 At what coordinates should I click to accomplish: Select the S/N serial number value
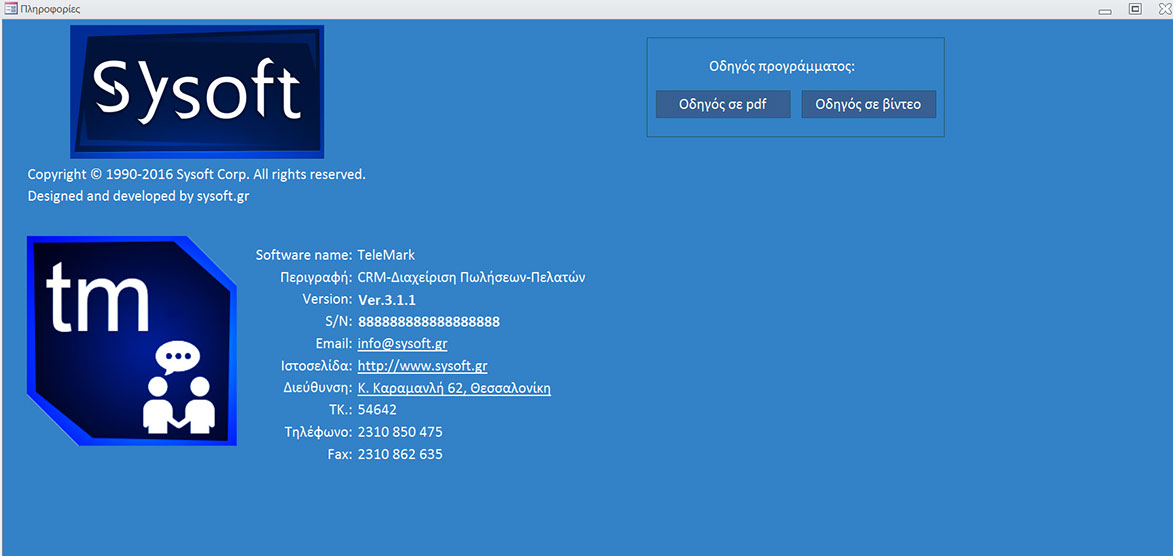tap(428, 322)
